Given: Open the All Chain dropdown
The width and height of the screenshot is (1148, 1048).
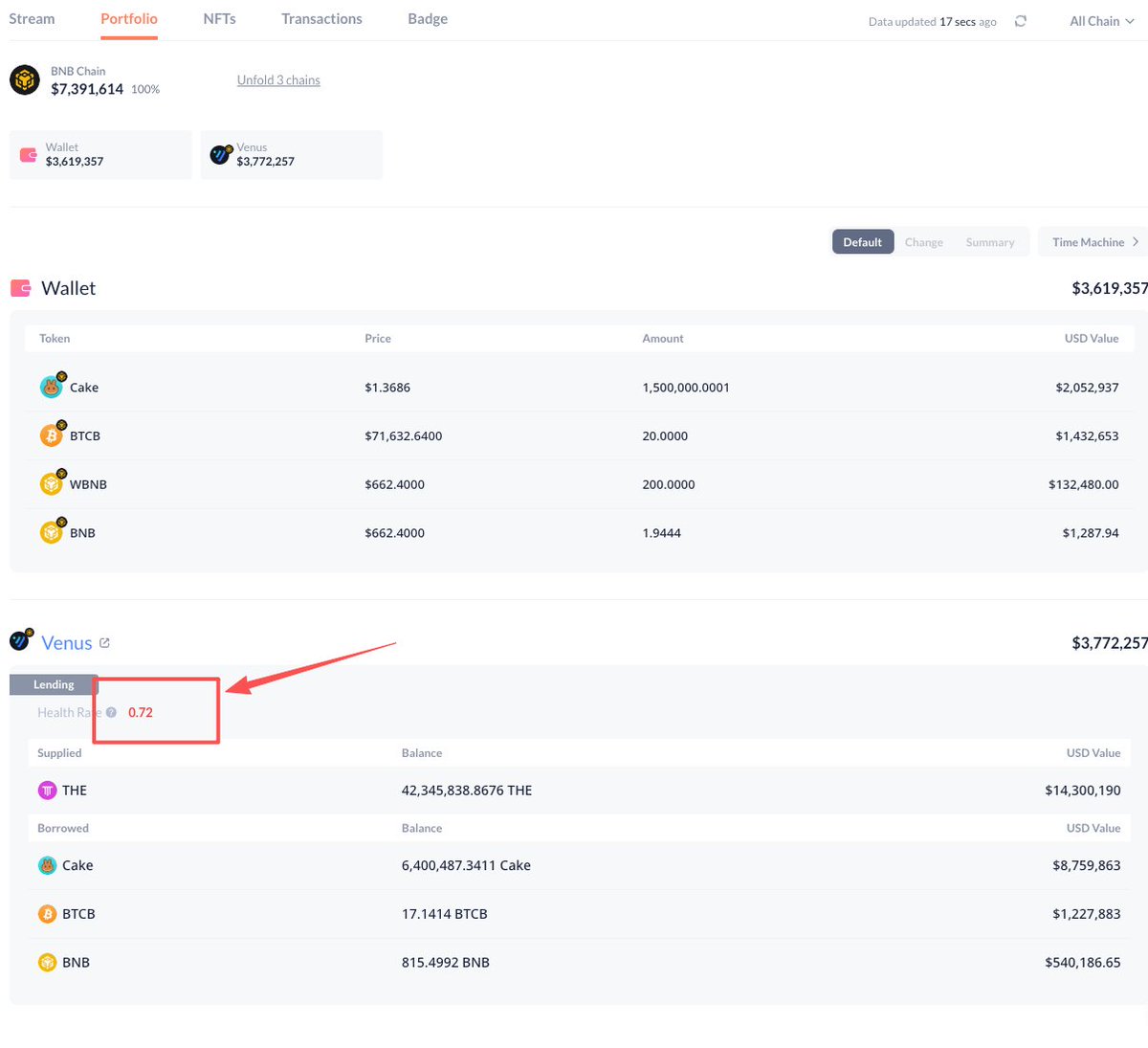Looking at the screenshot, I should [1101, 21].
